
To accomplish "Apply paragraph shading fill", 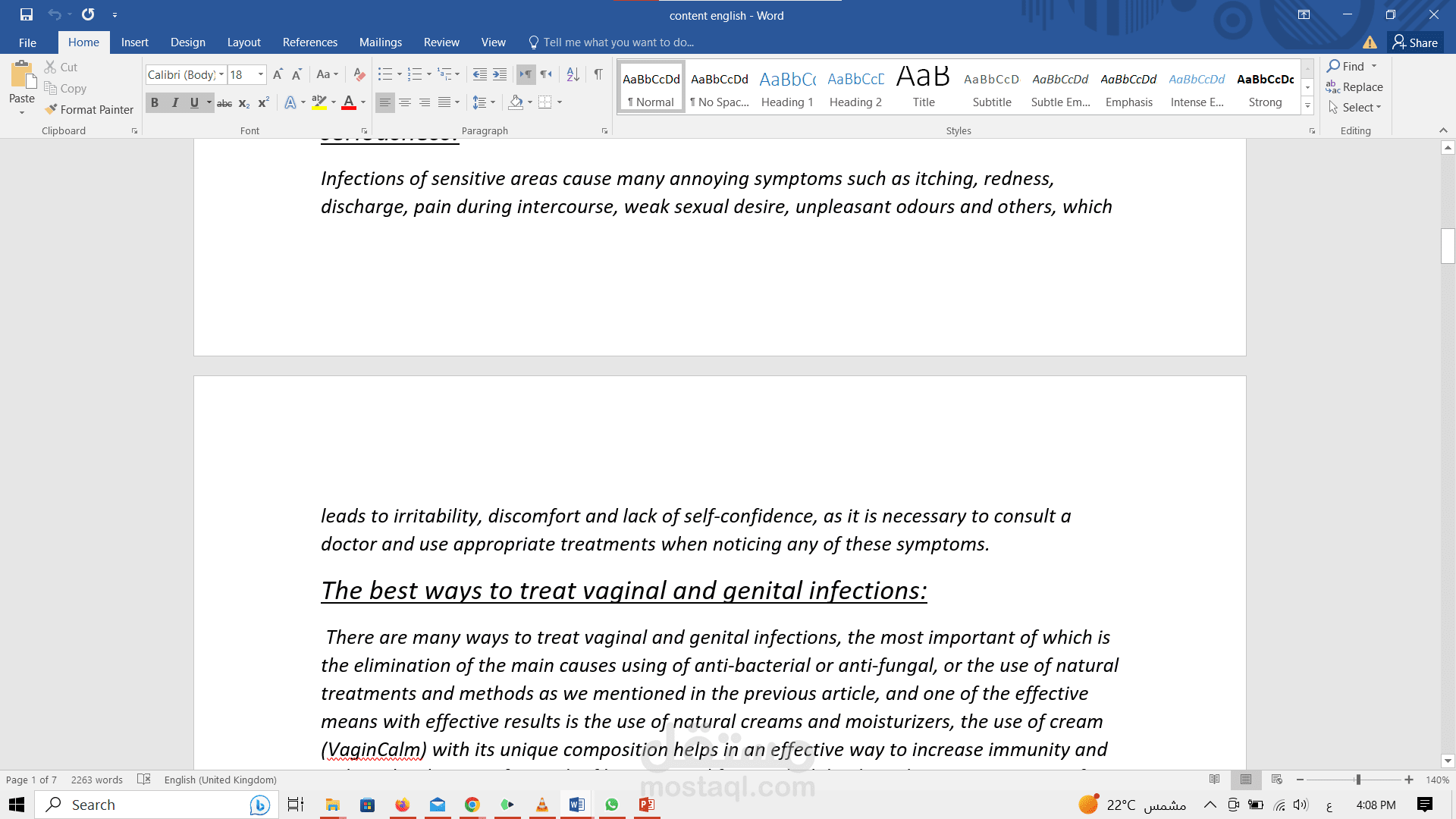I will point(516,102).
